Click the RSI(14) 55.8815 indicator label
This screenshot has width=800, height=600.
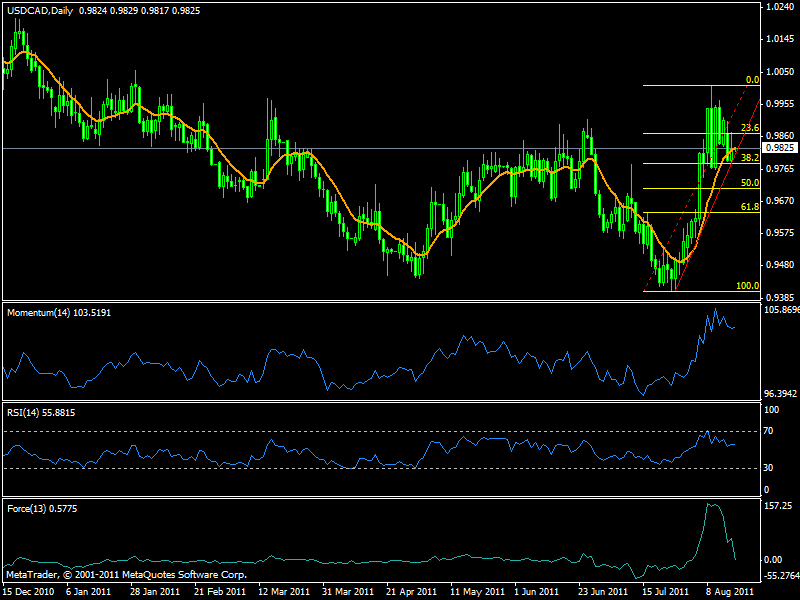[41, 413]
